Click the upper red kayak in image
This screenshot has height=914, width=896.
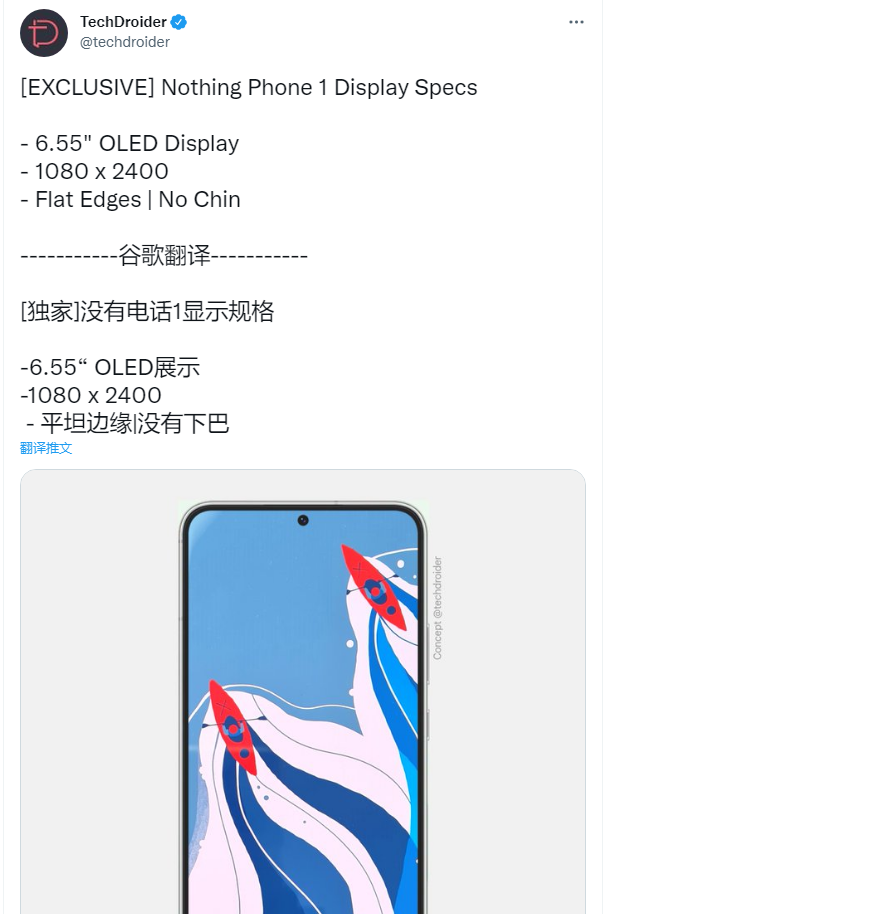click(374, 586)
